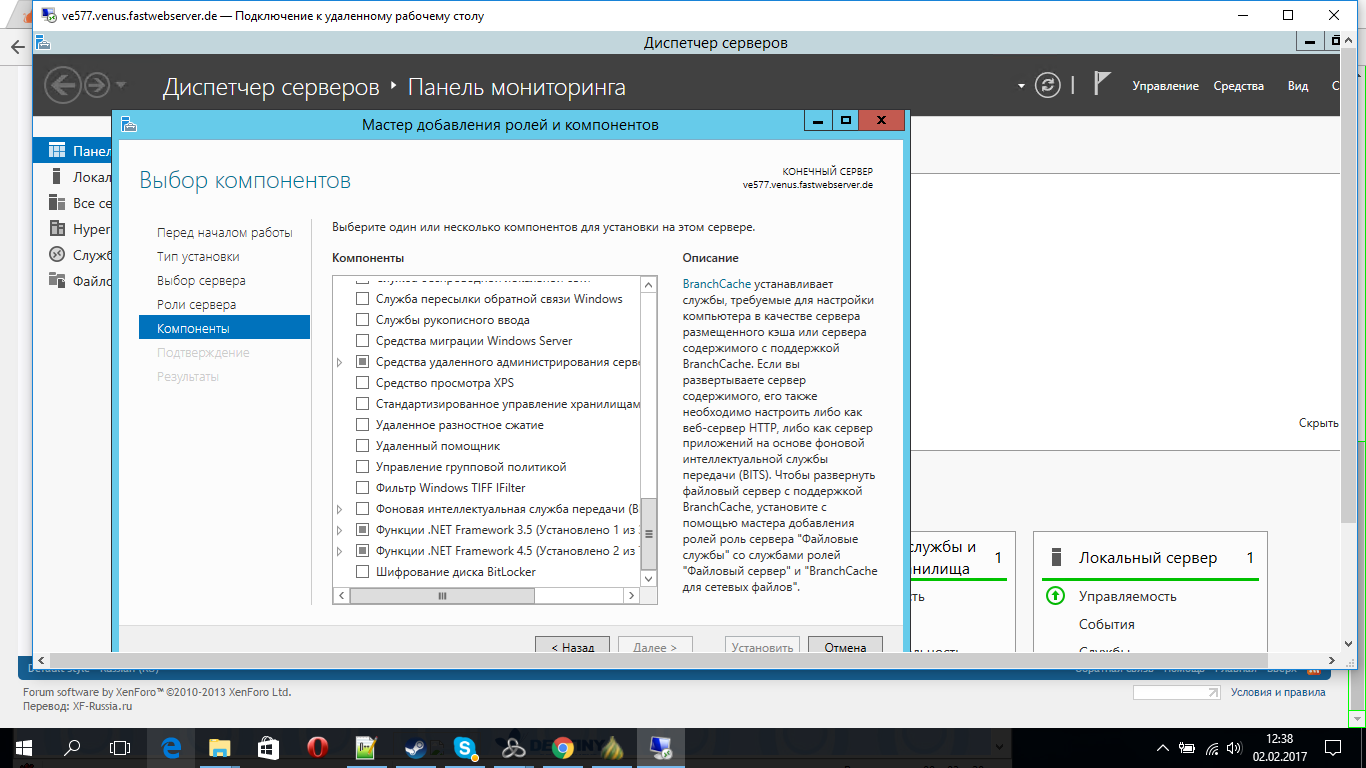1366x768 pixels.
Task: Click the Local Server tile icon
Action: click(x=1054, y=558)
